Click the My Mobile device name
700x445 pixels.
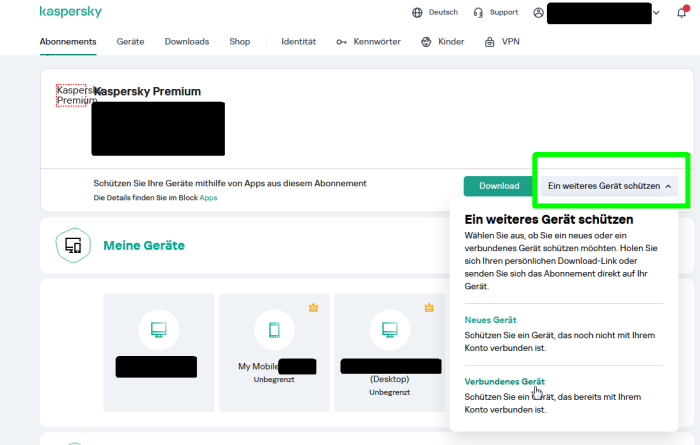[258, 366]
